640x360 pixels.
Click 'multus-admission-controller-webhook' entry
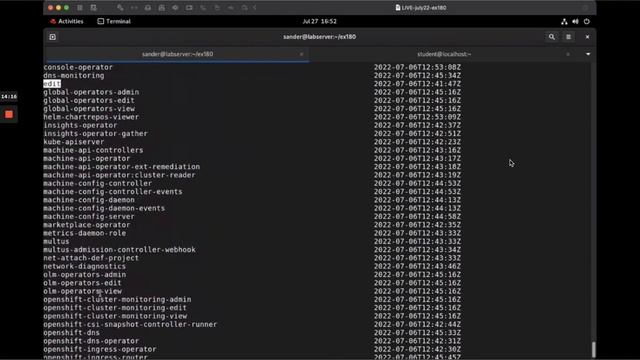120,250
